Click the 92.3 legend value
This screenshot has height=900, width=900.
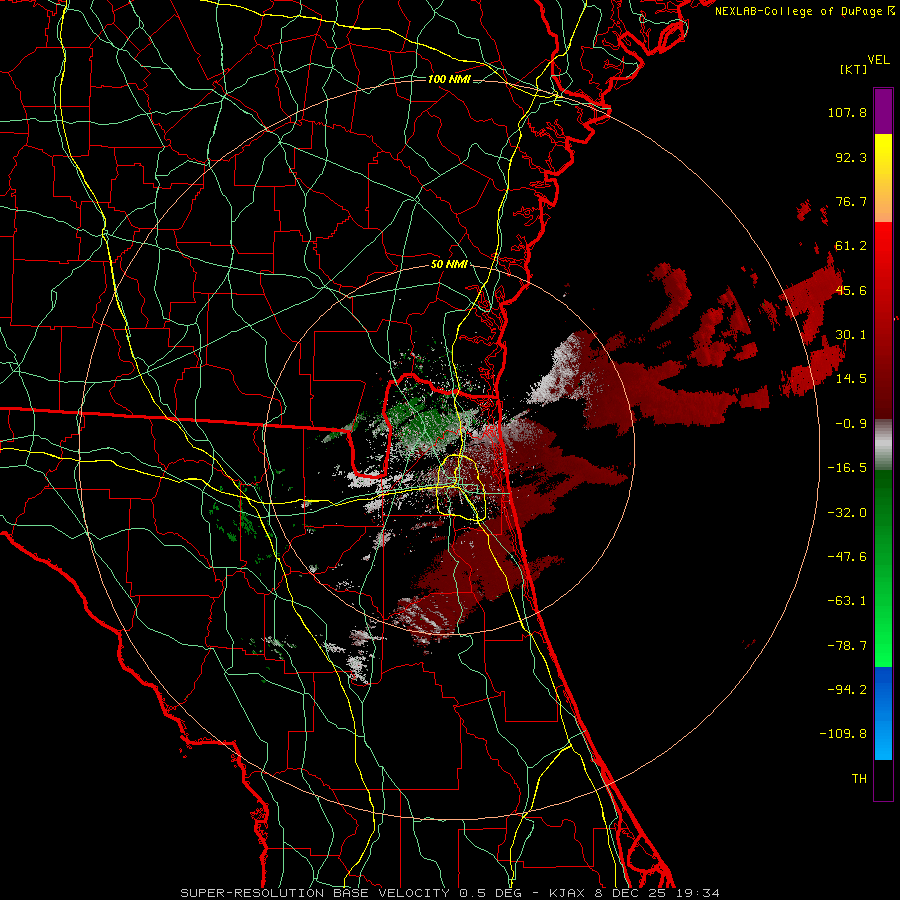click(x=851, y=157)
